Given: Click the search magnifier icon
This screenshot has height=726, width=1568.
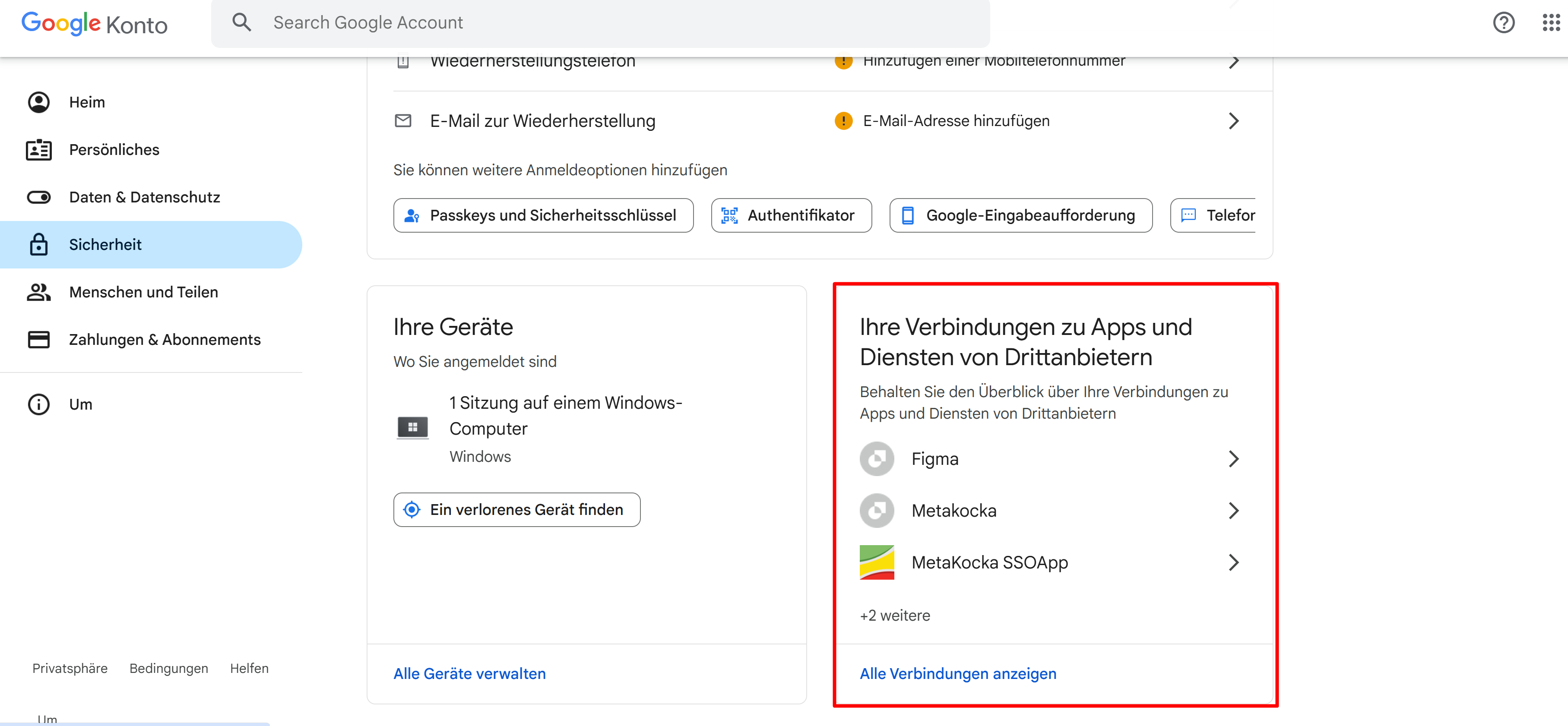Looking at the screenshot, I should 242,22.
